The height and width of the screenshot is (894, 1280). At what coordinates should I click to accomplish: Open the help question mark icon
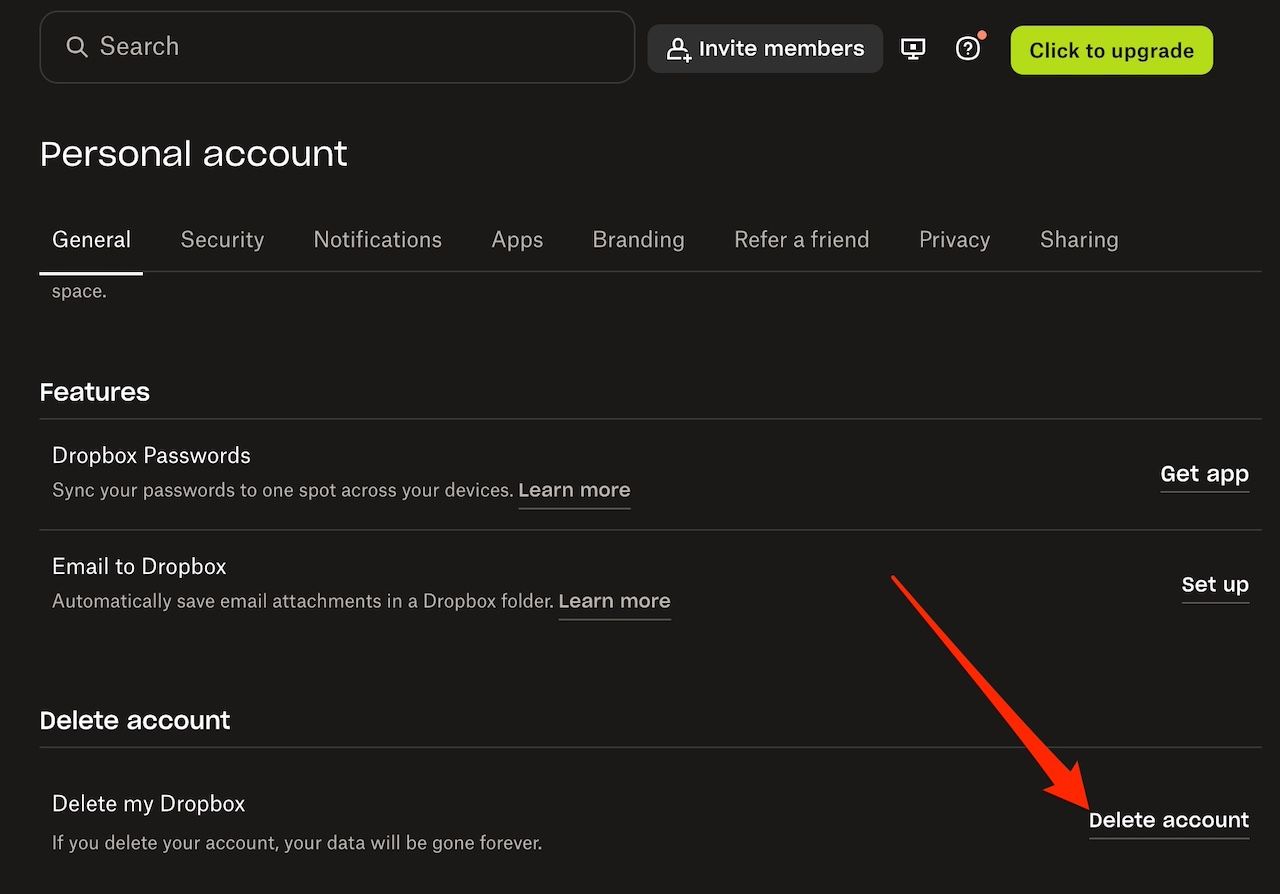968,48
